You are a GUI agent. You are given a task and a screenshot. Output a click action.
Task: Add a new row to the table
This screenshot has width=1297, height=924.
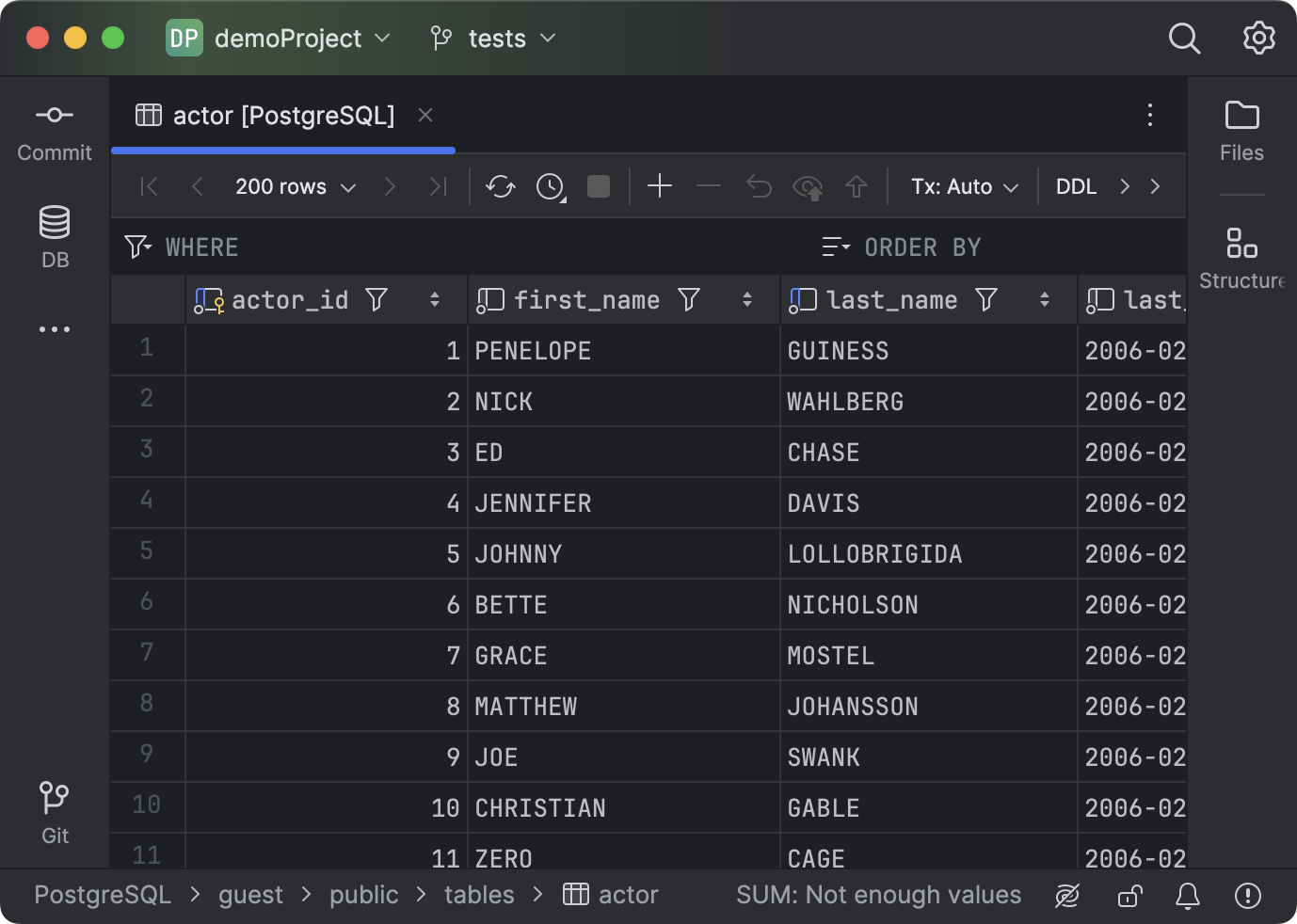[x=659, y=186]
